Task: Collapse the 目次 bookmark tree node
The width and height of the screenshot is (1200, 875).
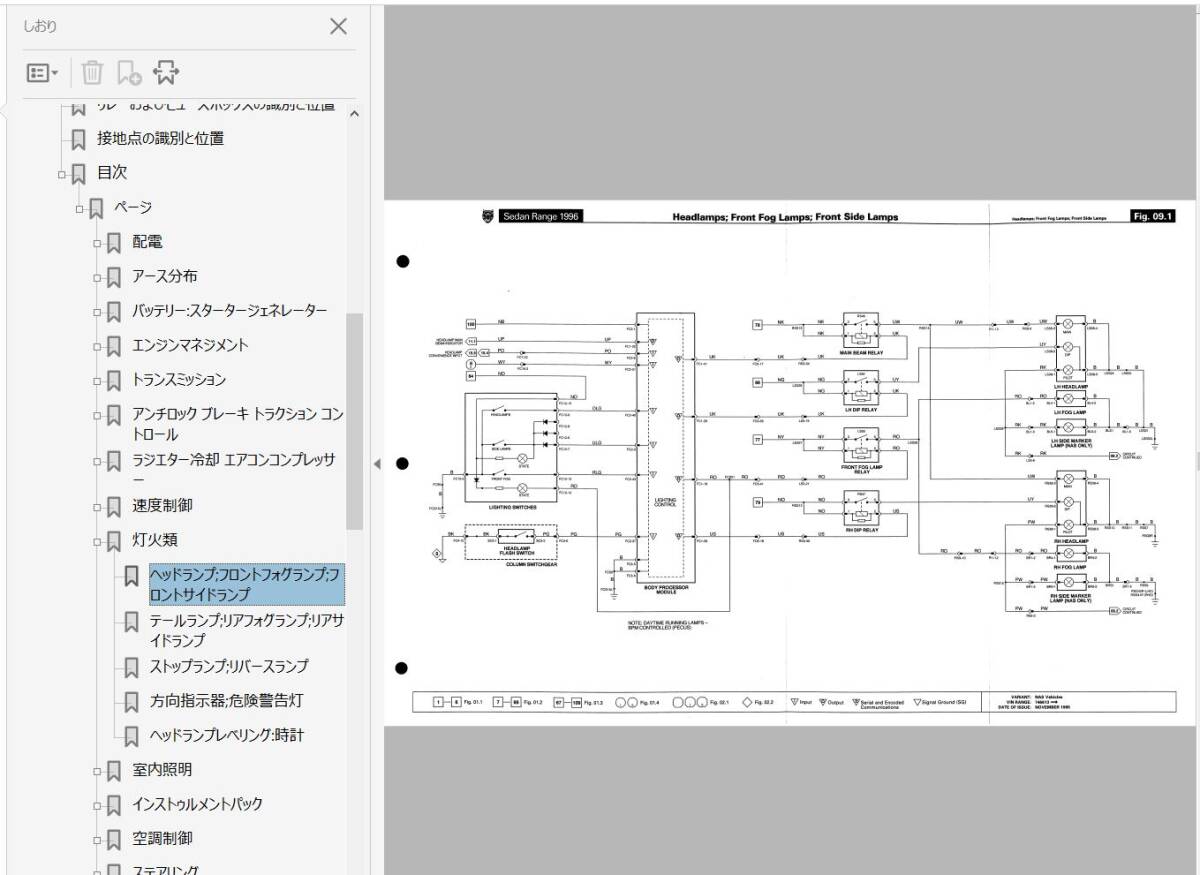Action: click(61, 174)
